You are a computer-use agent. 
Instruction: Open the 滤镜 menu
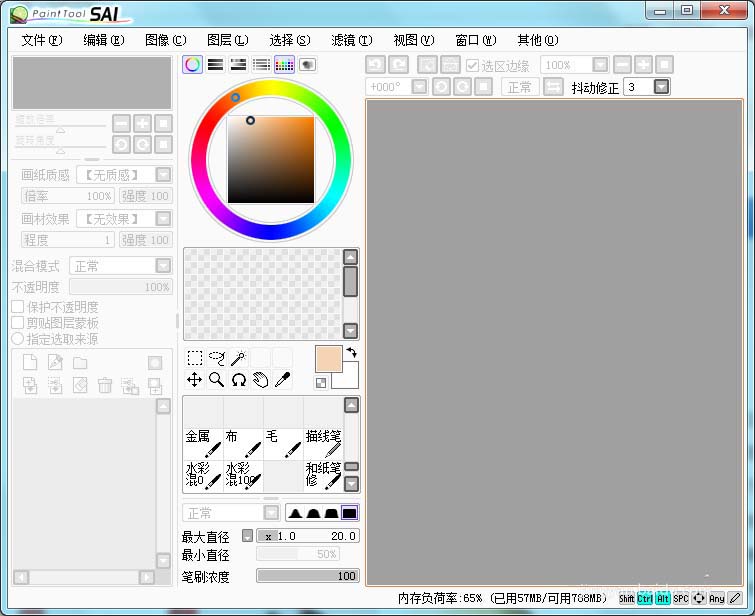[x=351, y=40]
